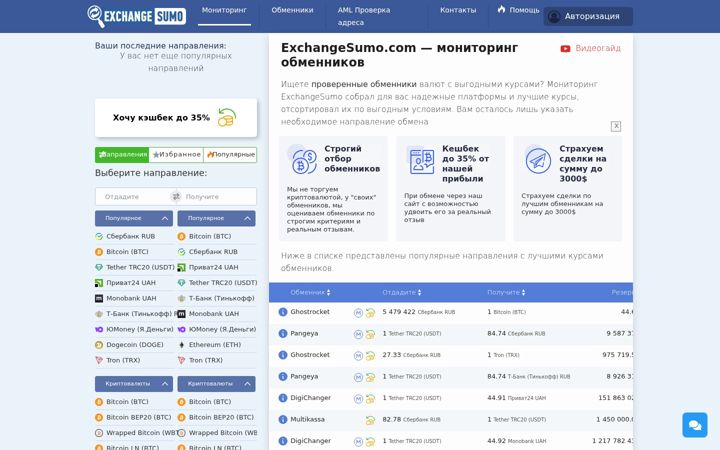Open the Видеогайд link
720x450 pixels.
pos(598,48)
